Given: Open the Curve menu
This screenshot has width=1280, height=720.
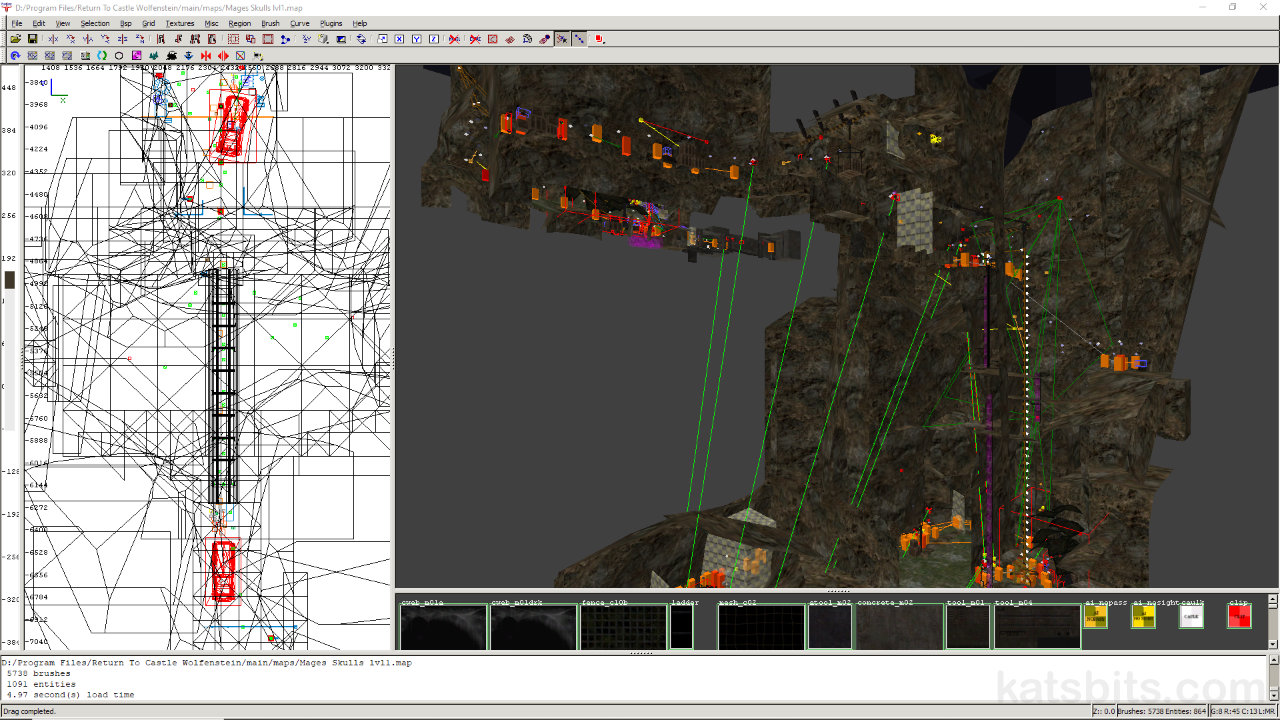Looking at the screenshot, I should point(300,23).
